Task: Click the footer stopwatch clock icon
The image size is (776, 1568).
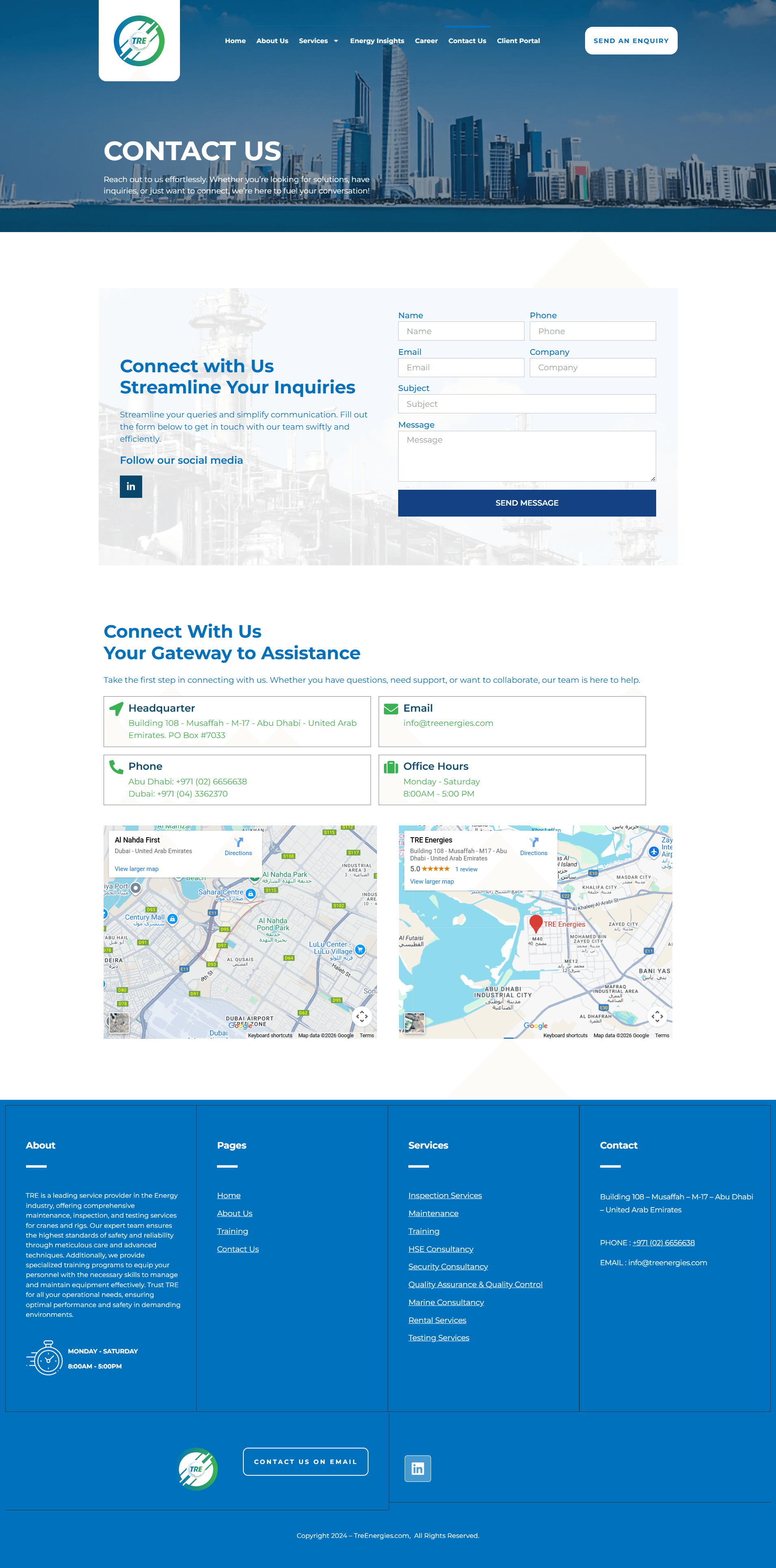Action: pyautogui.click(x=45, y=1357)
